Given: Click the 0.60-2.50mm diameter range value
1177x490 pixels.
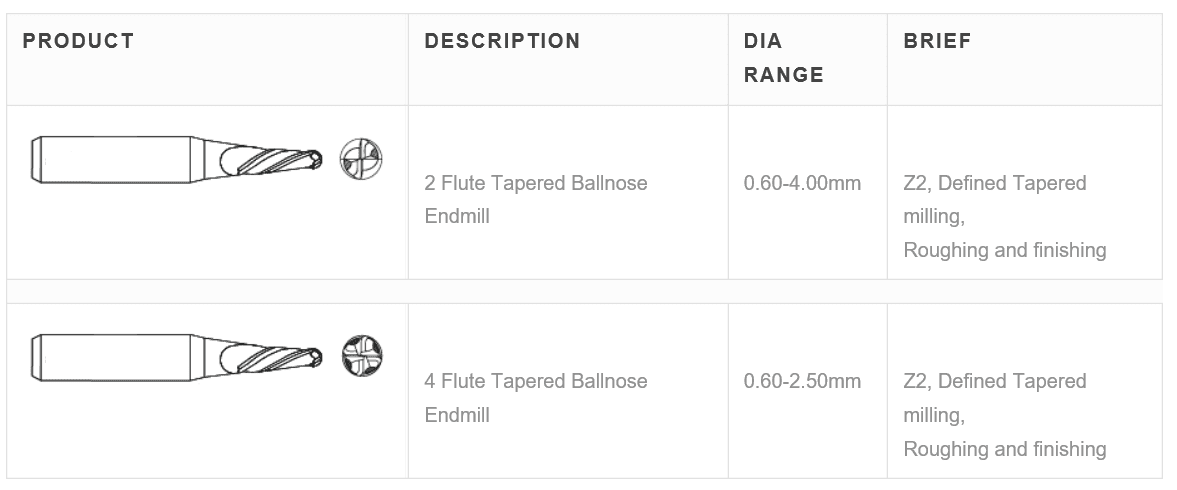Looking at the screenshot, I should click(802, 381).
